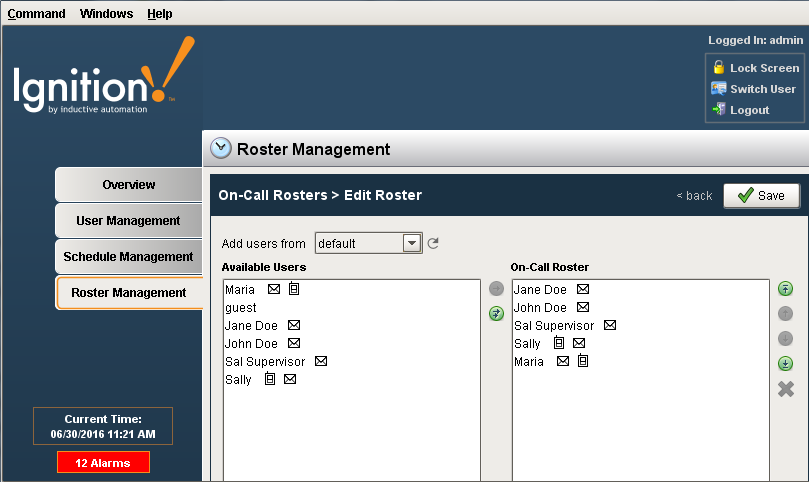
Task: Select 'Sal Supervisor' in Available Users list
Action: click(x=265, y=362)
